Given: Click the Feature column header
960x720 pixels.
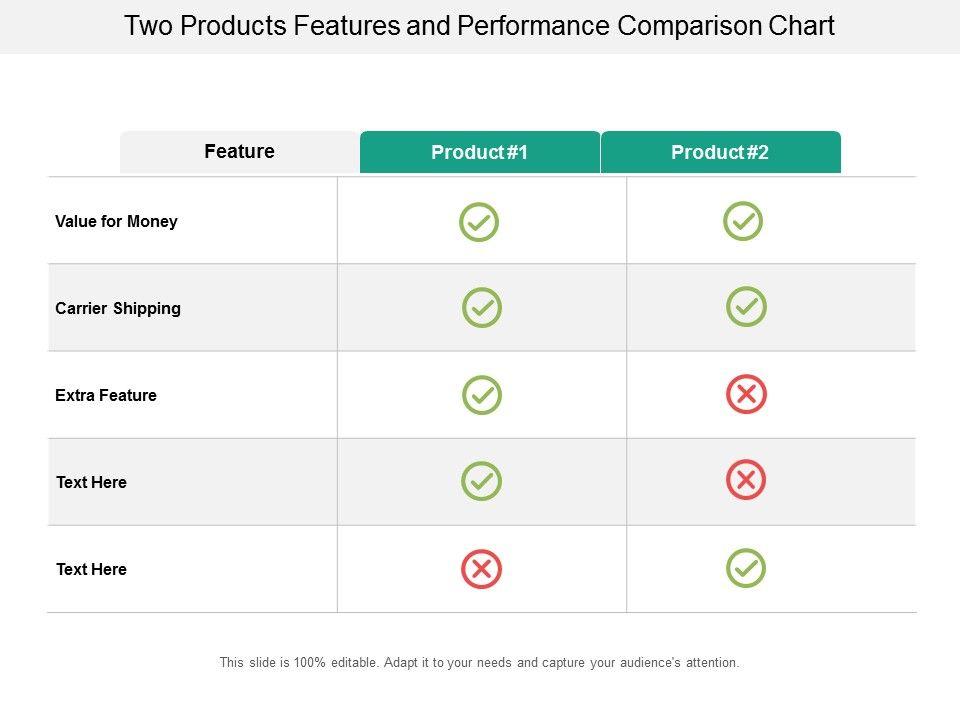Looking at the screenshot, I should (x=239, y=152).
